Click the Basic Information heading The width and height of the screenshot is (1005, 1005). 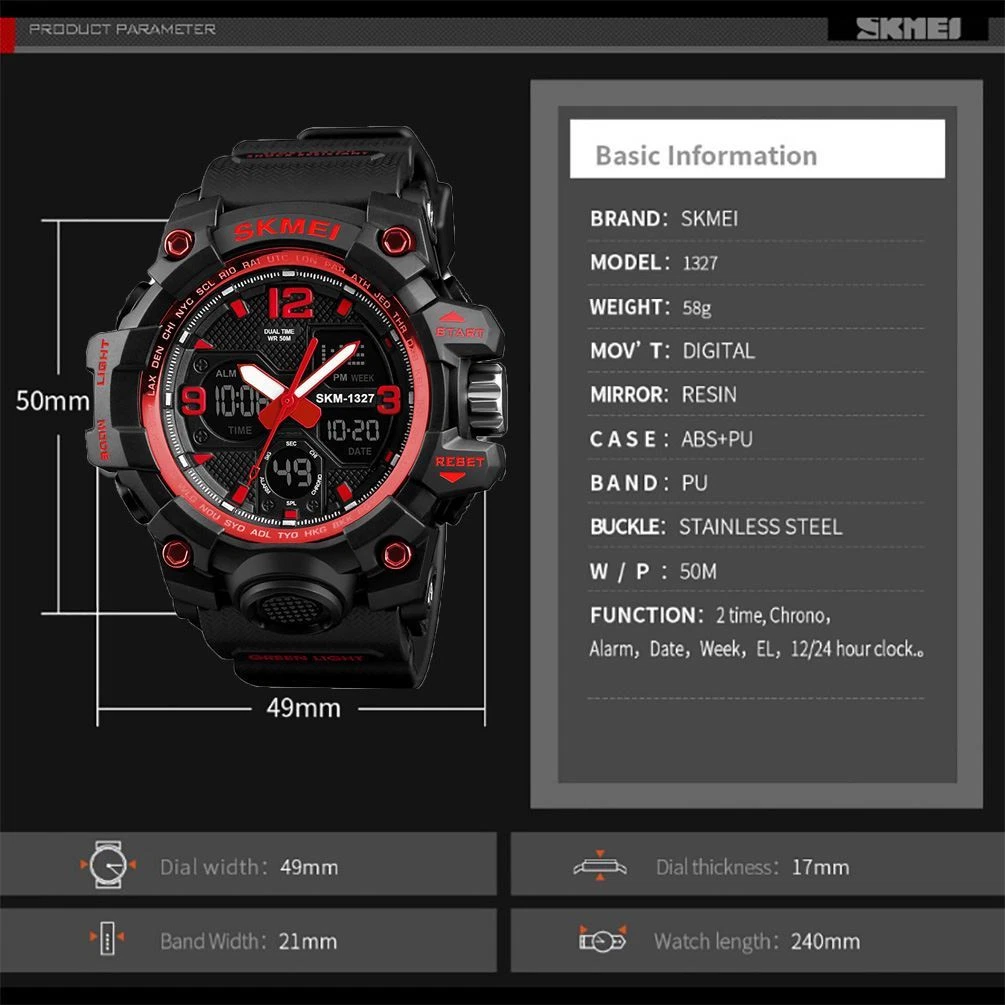706,155
